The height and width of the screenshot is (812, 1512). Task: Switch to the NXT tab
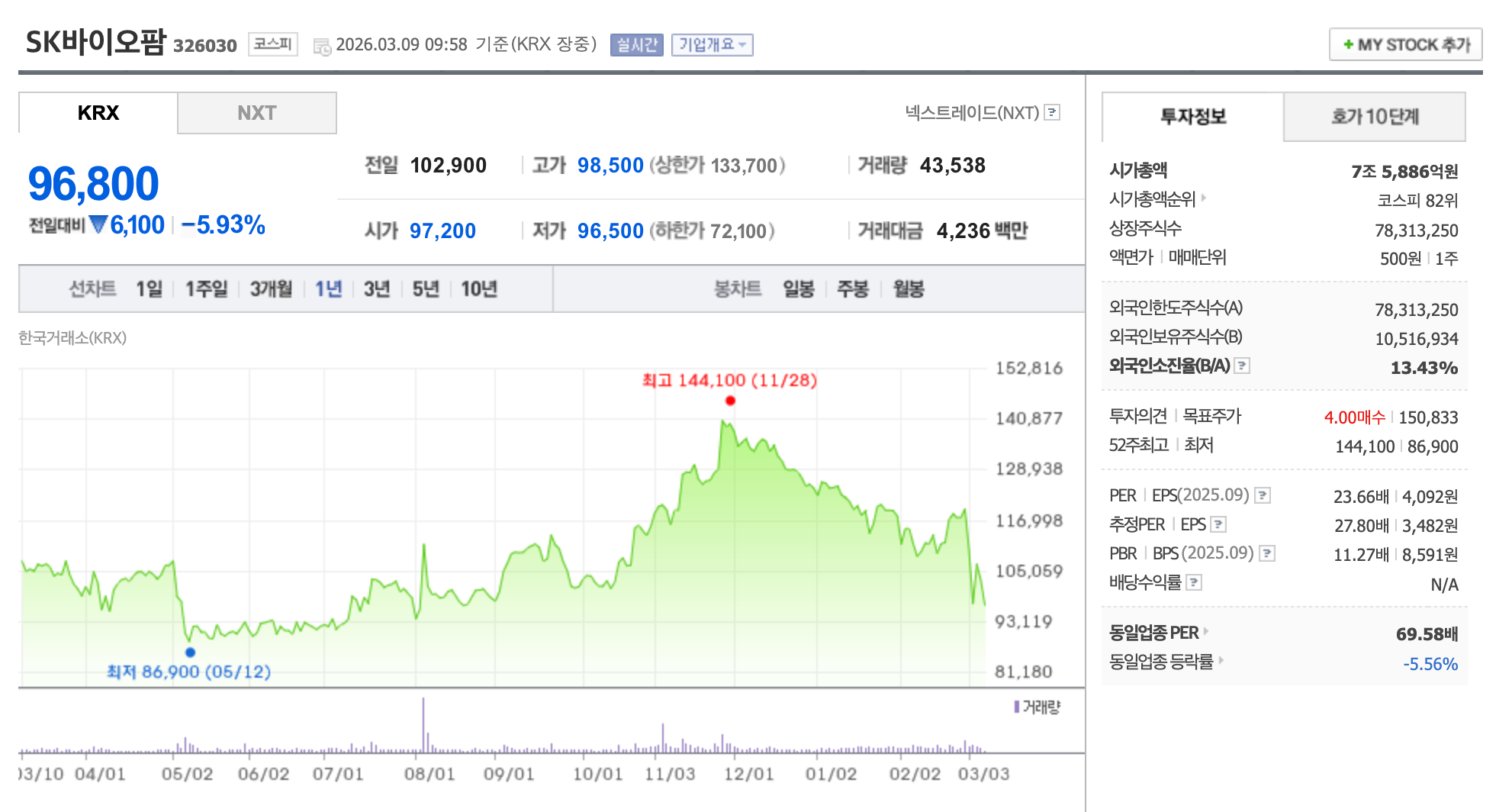(x=257, y=113)
